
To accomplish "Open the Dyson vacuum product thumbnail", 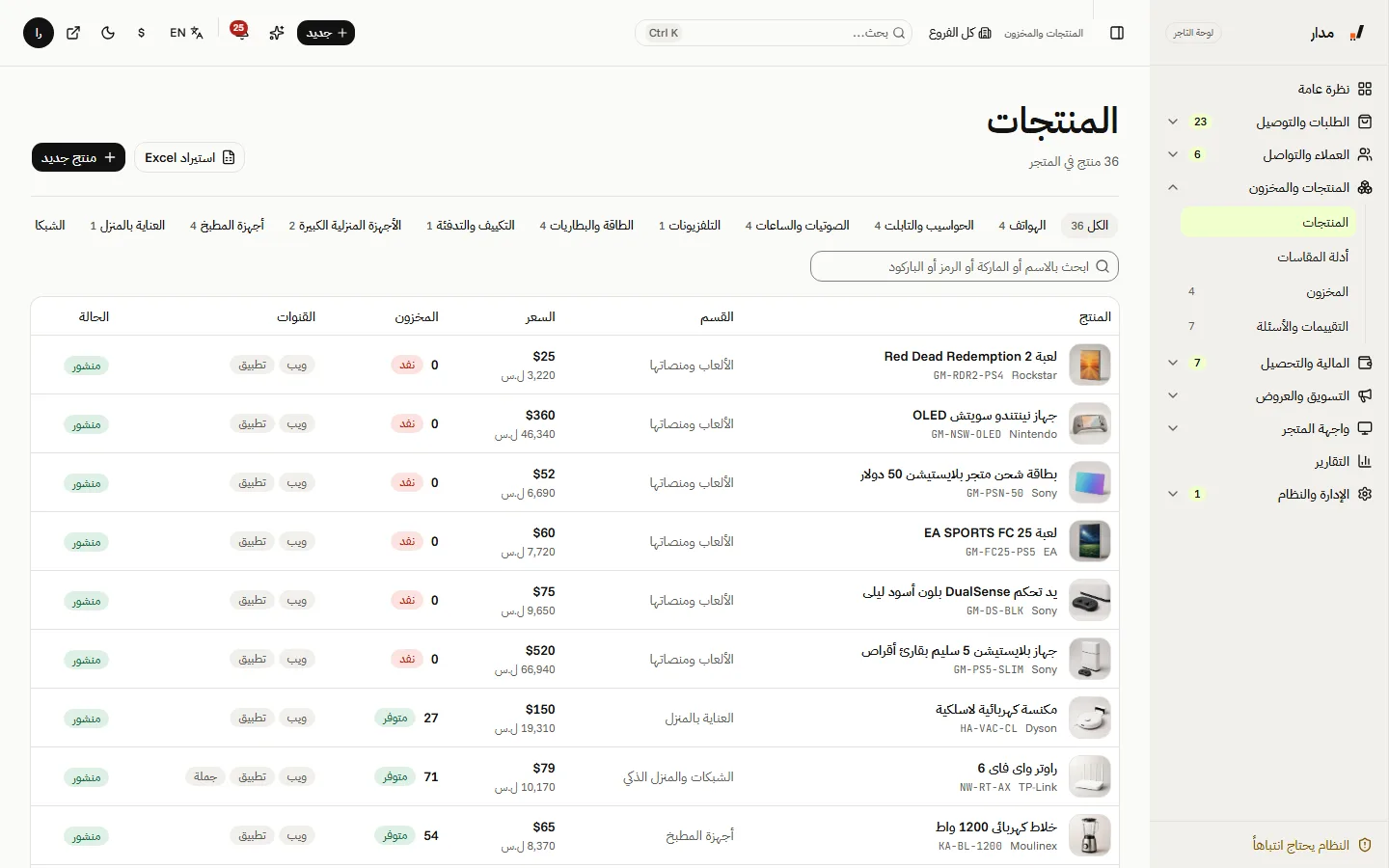I will coord(1090,718).
